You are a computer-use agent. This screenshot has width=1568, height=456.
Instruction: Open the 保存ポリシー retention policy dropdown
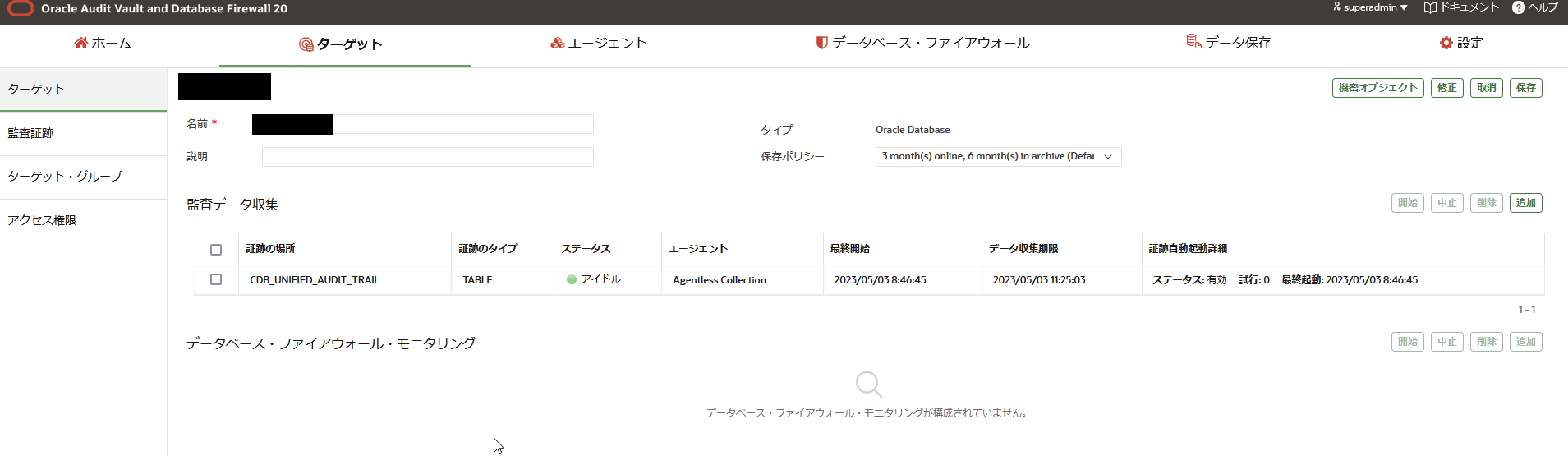(998, 156)
